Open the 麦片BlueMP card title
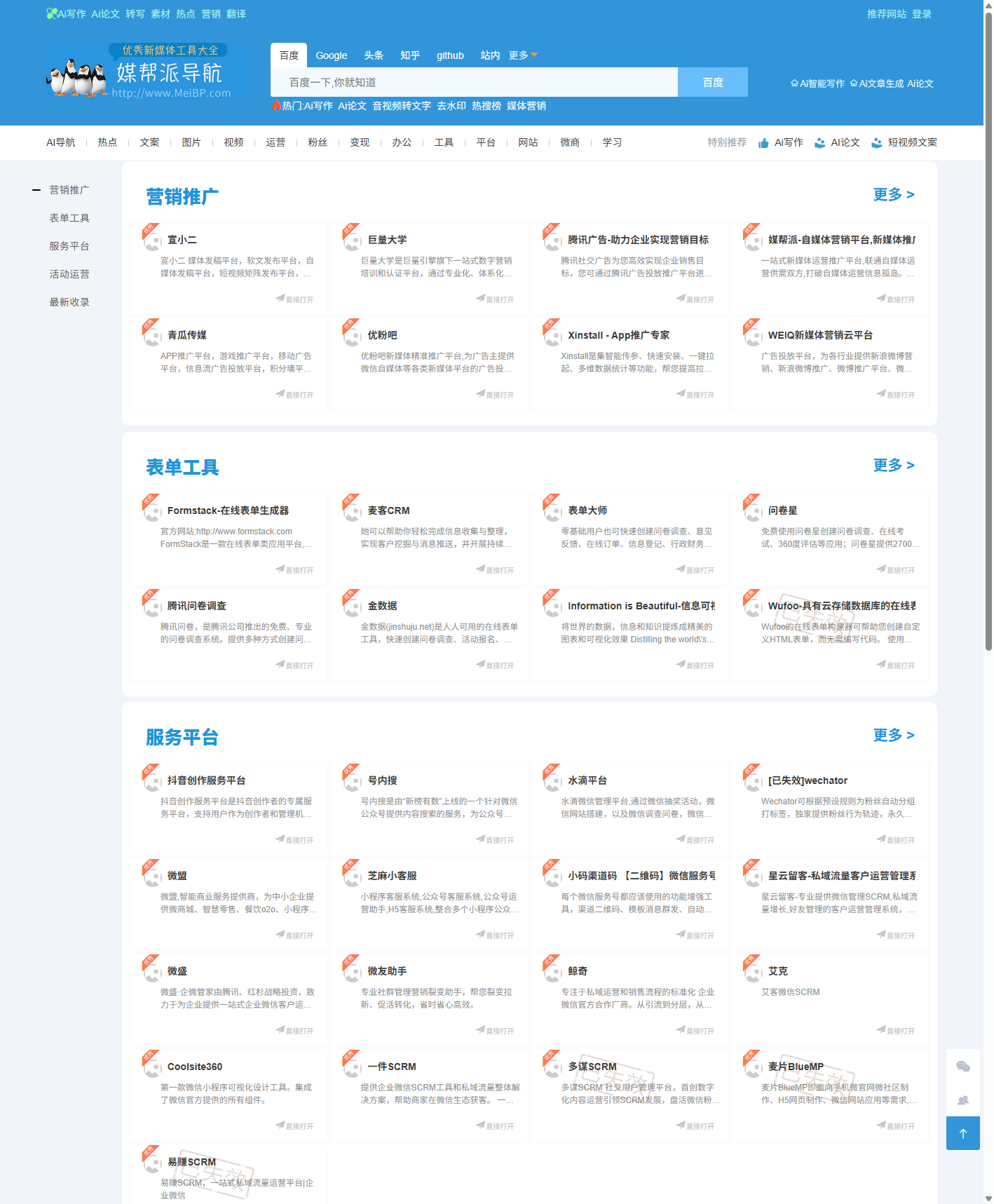Screen dimensions: 994x1204 [796, 1067]
